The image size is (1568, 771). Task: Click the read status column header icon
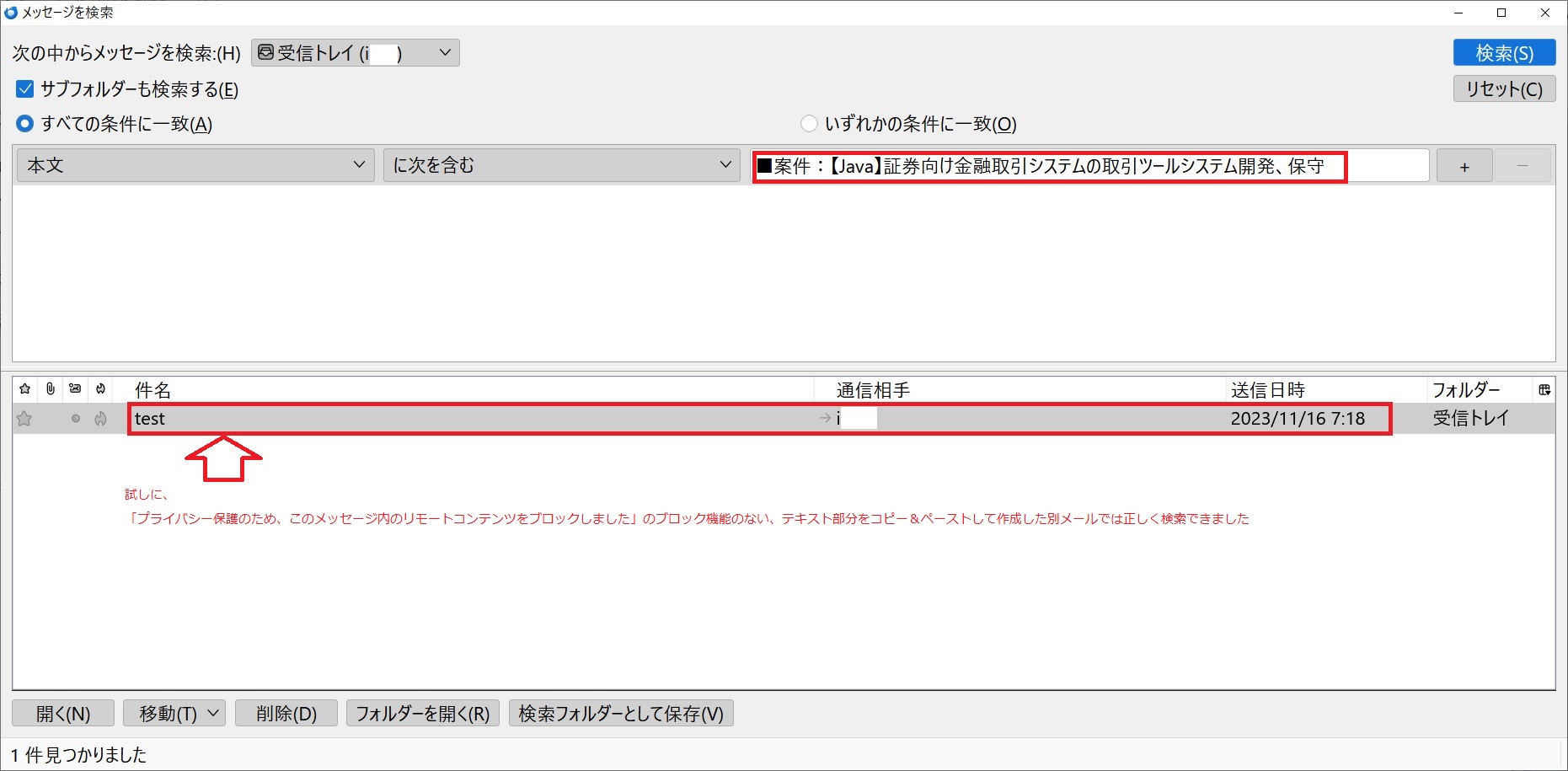75,389
